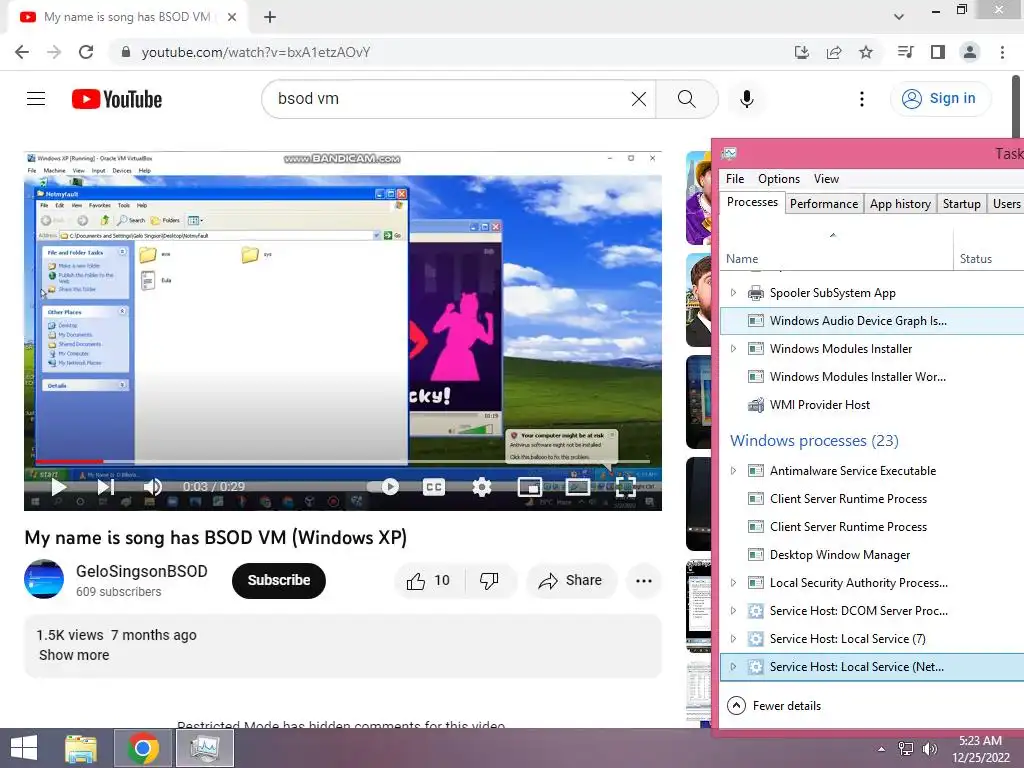Open more actions ellipsis under the video

pos(644,581)
